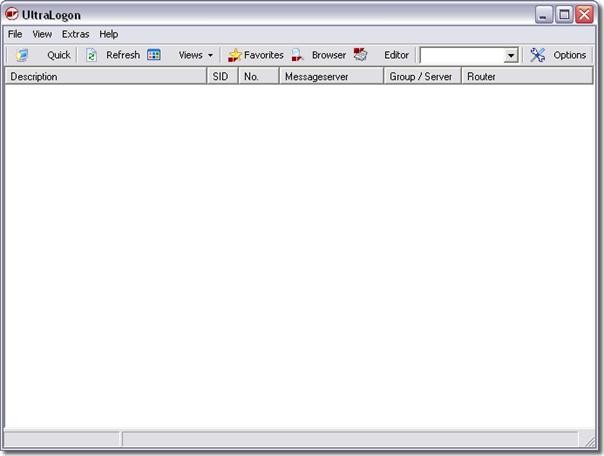The image size is (604, 456).
Task: Click the Editor icon
Action: pos(361,55)
